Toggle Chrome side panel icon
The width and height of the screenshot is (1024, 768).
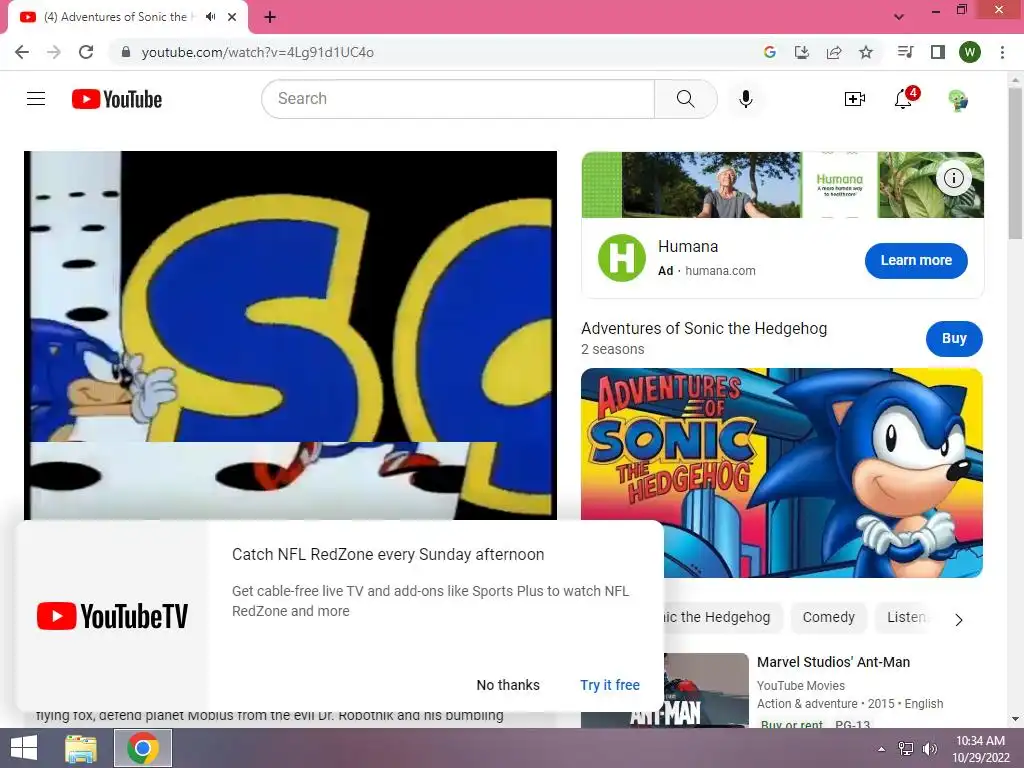pos(937,52)
